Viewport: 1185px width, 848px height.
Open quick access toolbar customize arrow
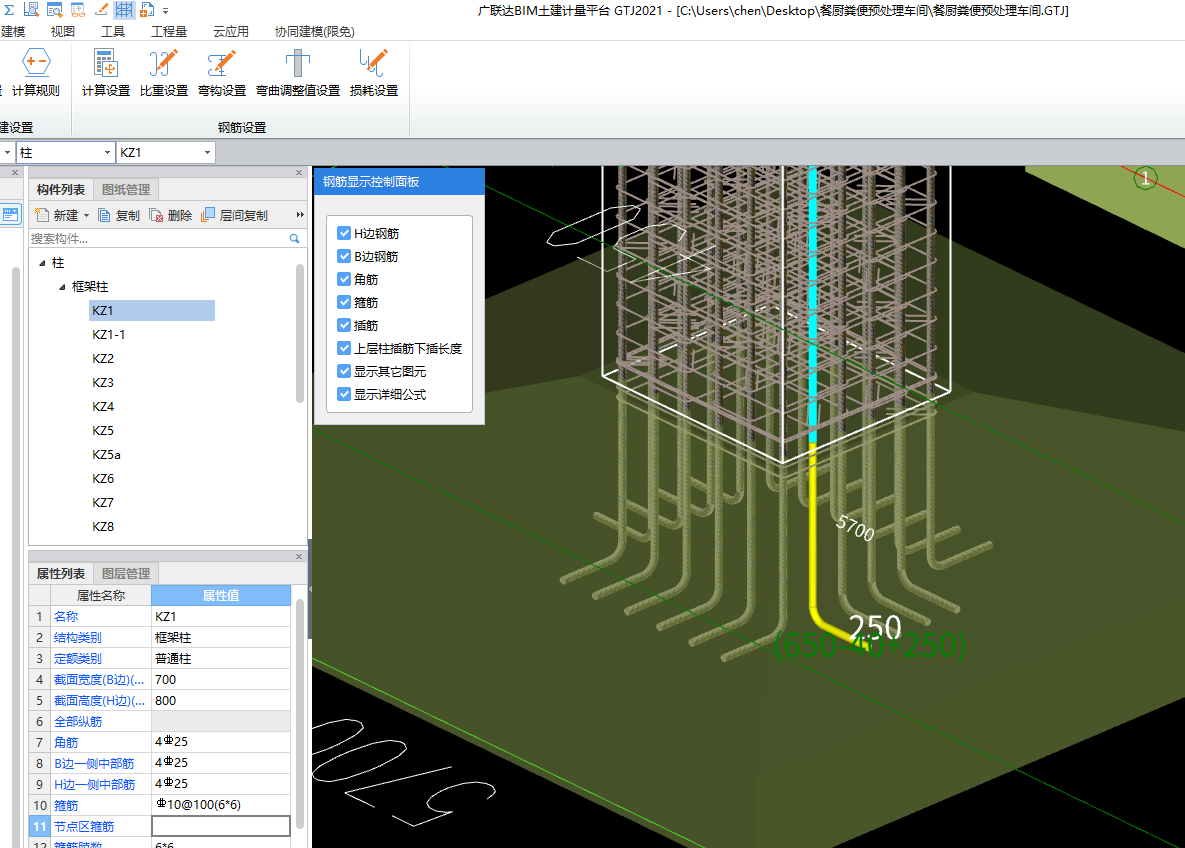pyautogui.click(x=166, y=11)
